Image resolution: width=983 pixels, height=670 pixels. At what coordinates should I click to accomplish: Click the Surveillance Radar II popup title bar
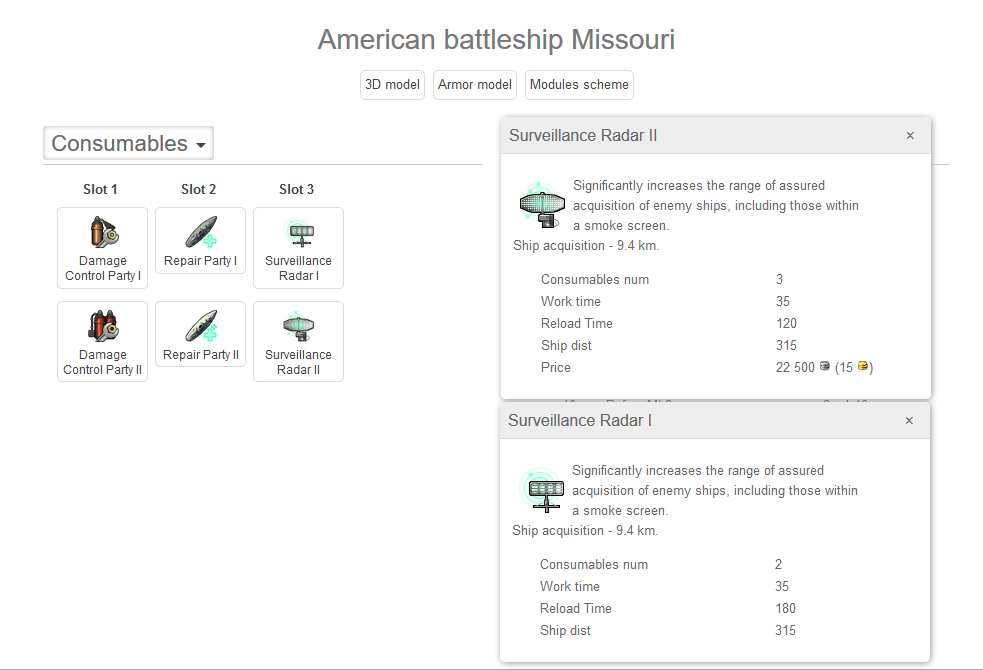(x=700, y=136)
